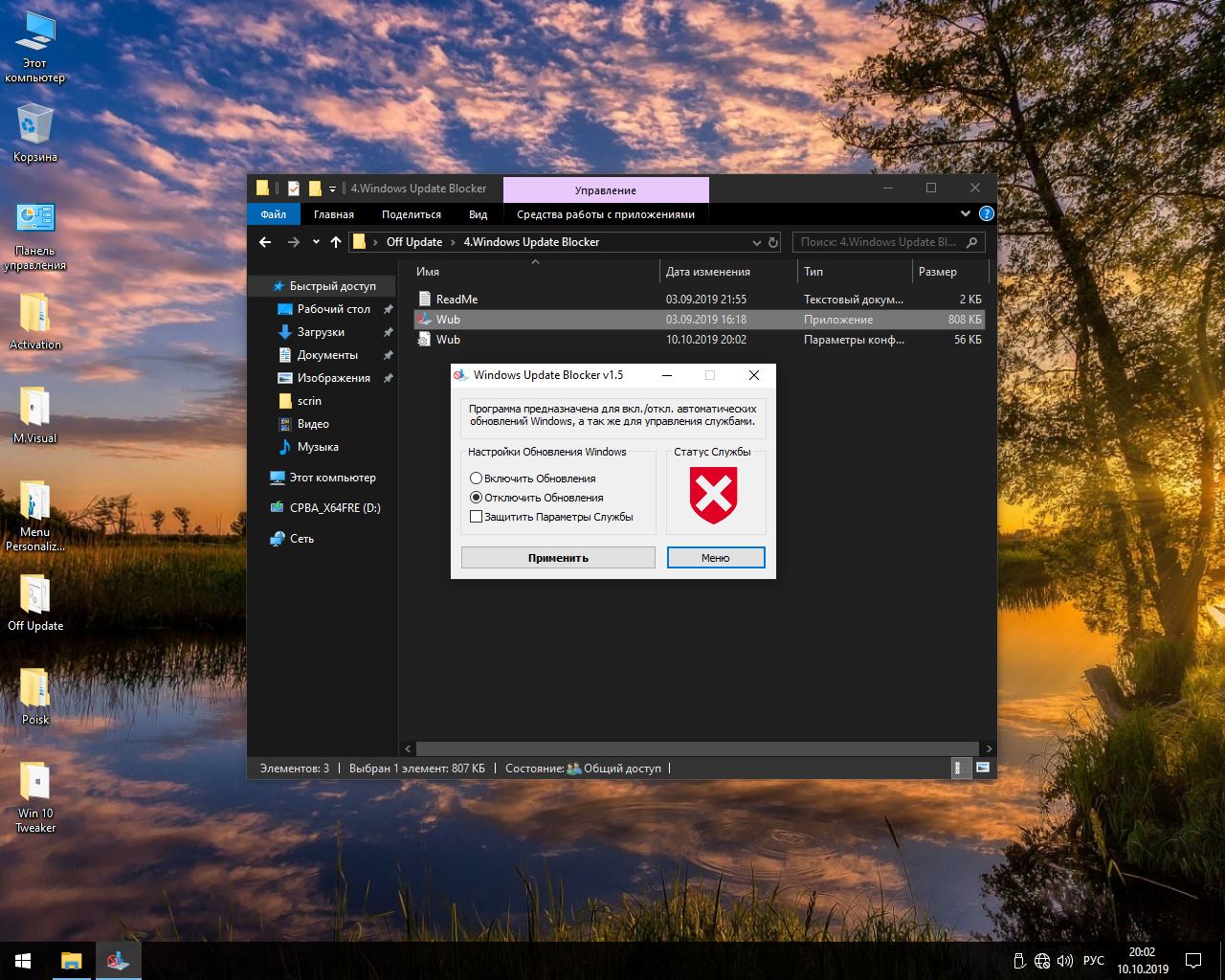
Task: Sort by Дата изменения column header
Action: tap(728, 272)
